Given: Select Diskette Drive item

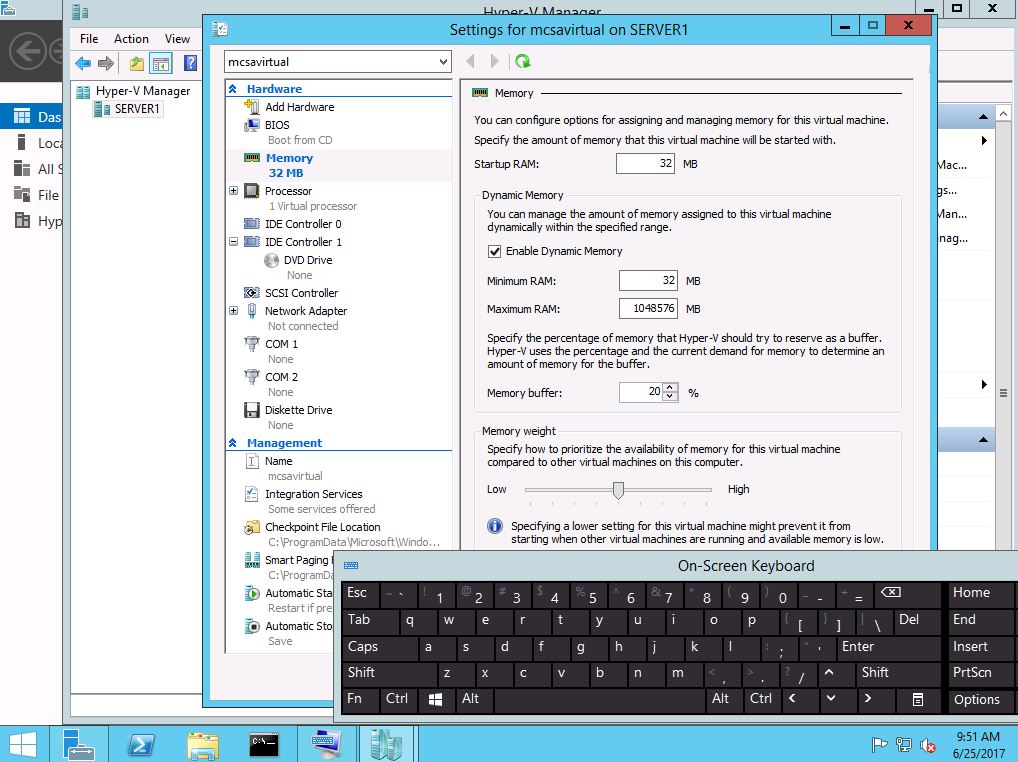Looking at the screenshot, I should tap(298, 410).
